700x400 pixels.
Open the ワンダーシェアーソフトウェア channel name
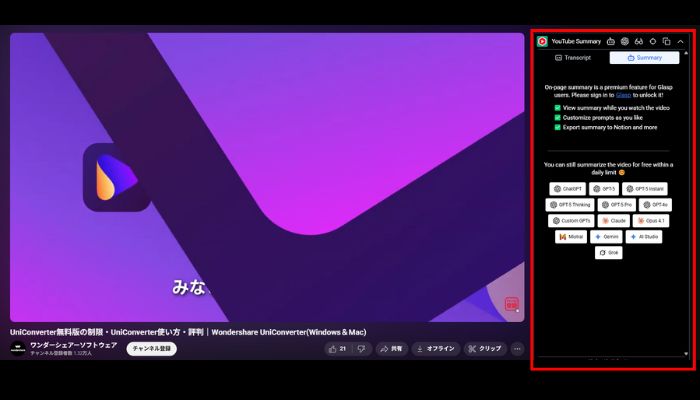(74, 346)
